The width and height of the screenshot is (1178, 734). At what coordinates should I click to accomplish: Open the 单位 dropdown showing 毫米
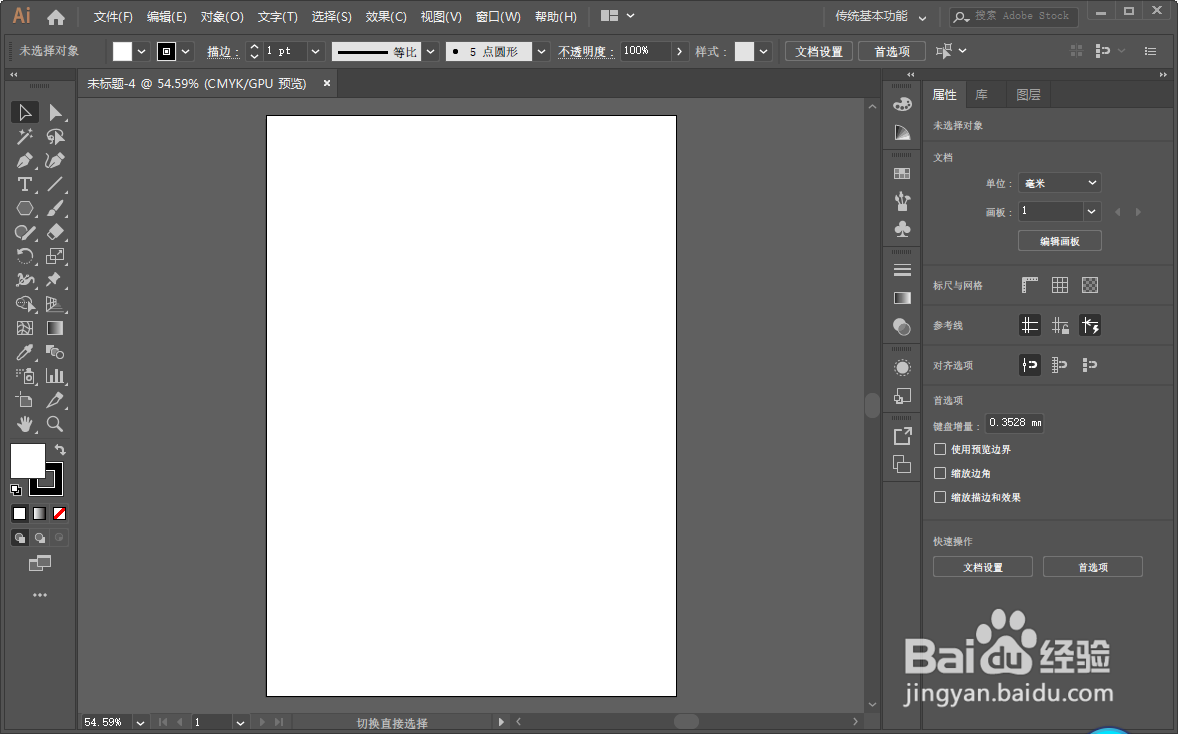tap(1060, 183)
